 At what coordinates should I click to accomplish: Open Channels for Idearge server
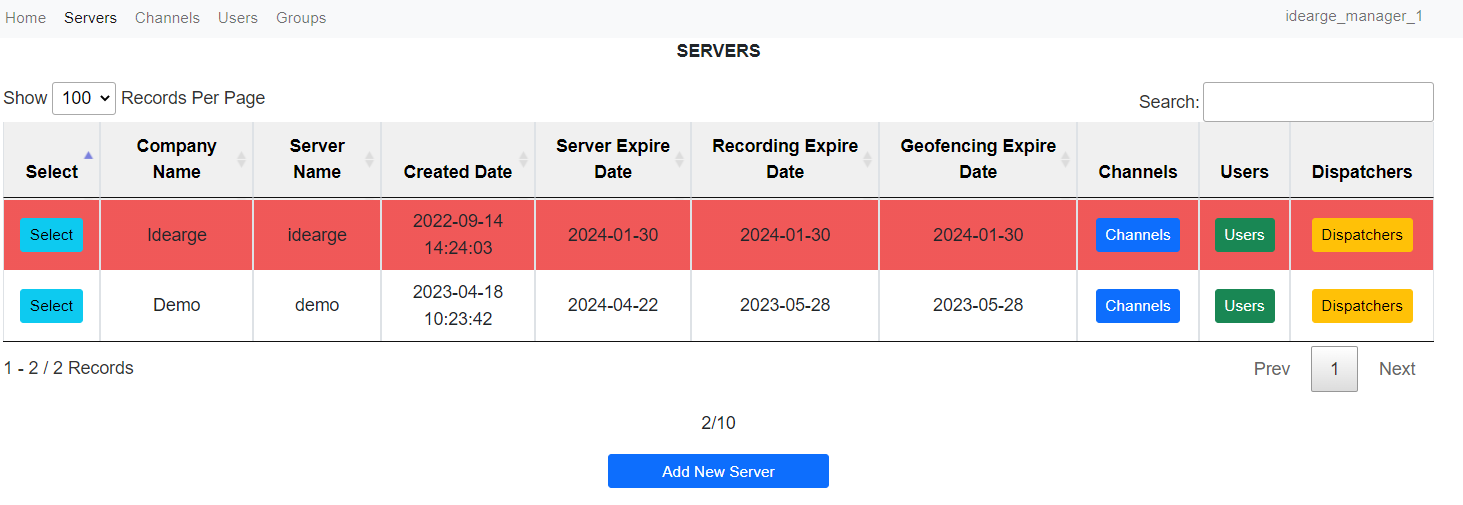[1138, 235]
